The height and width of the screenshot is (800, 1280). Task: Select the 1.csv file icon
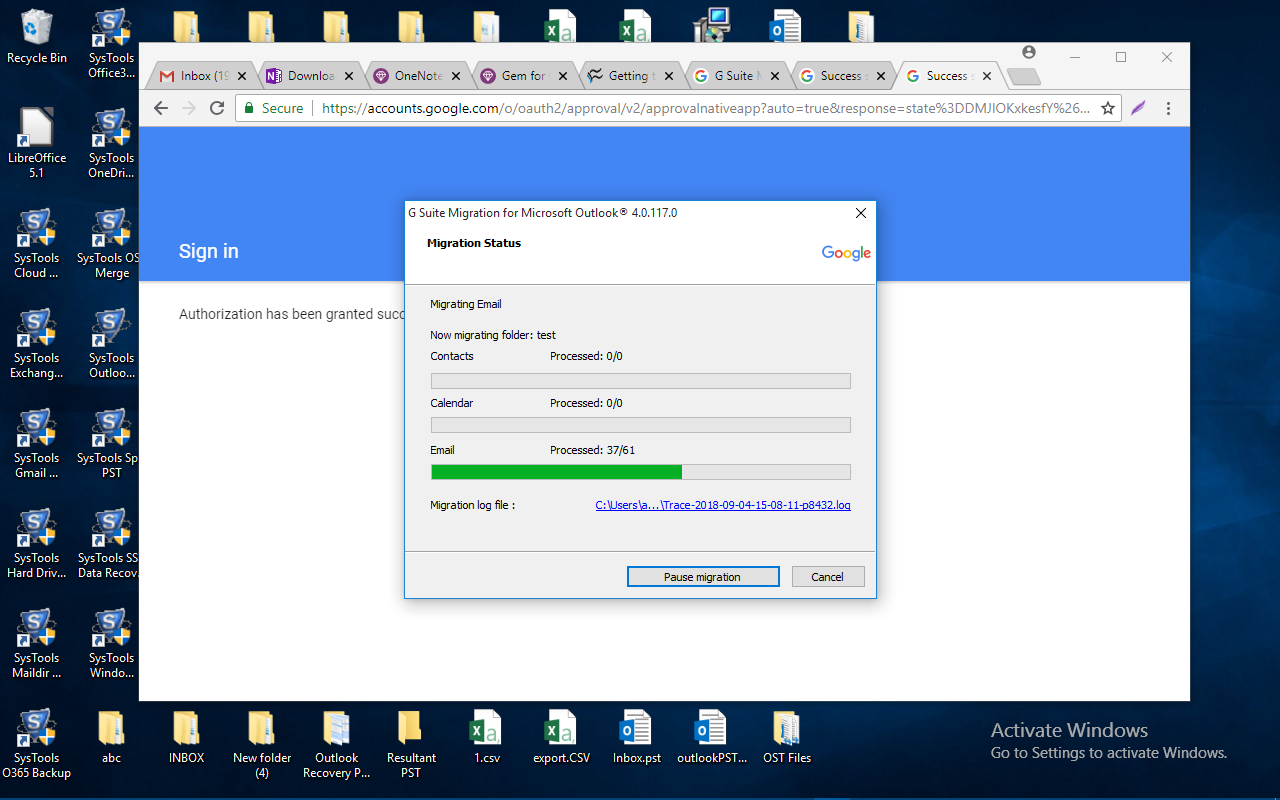pos(486,736)
